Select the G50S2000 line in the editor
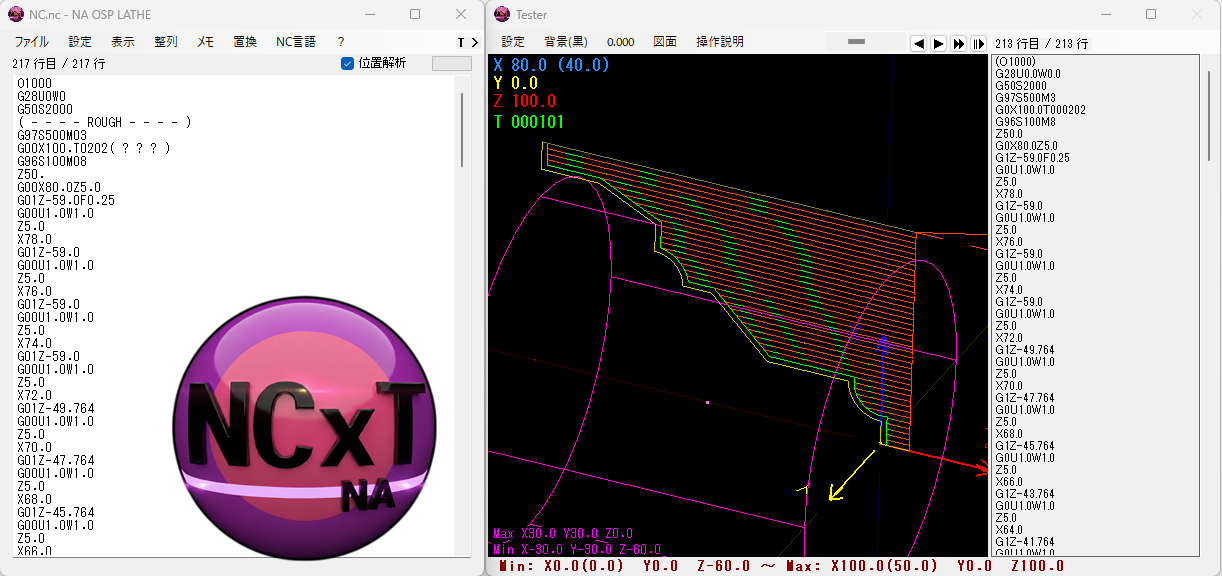The width and height of the screenshot is (1222, 576). (45, 109)
